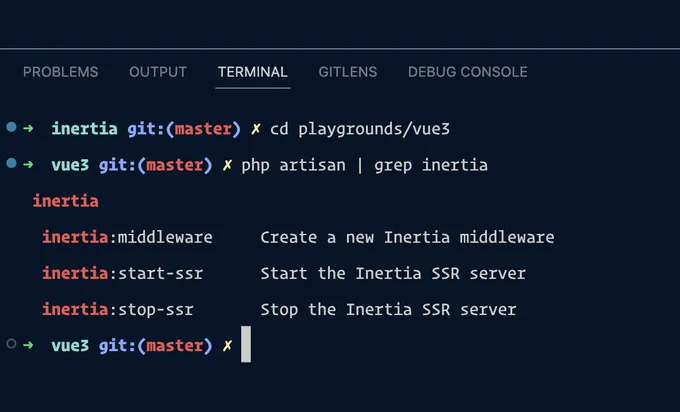
Task: Click the text 'cd playgrounds/vue3'
Action: [360, 129]
